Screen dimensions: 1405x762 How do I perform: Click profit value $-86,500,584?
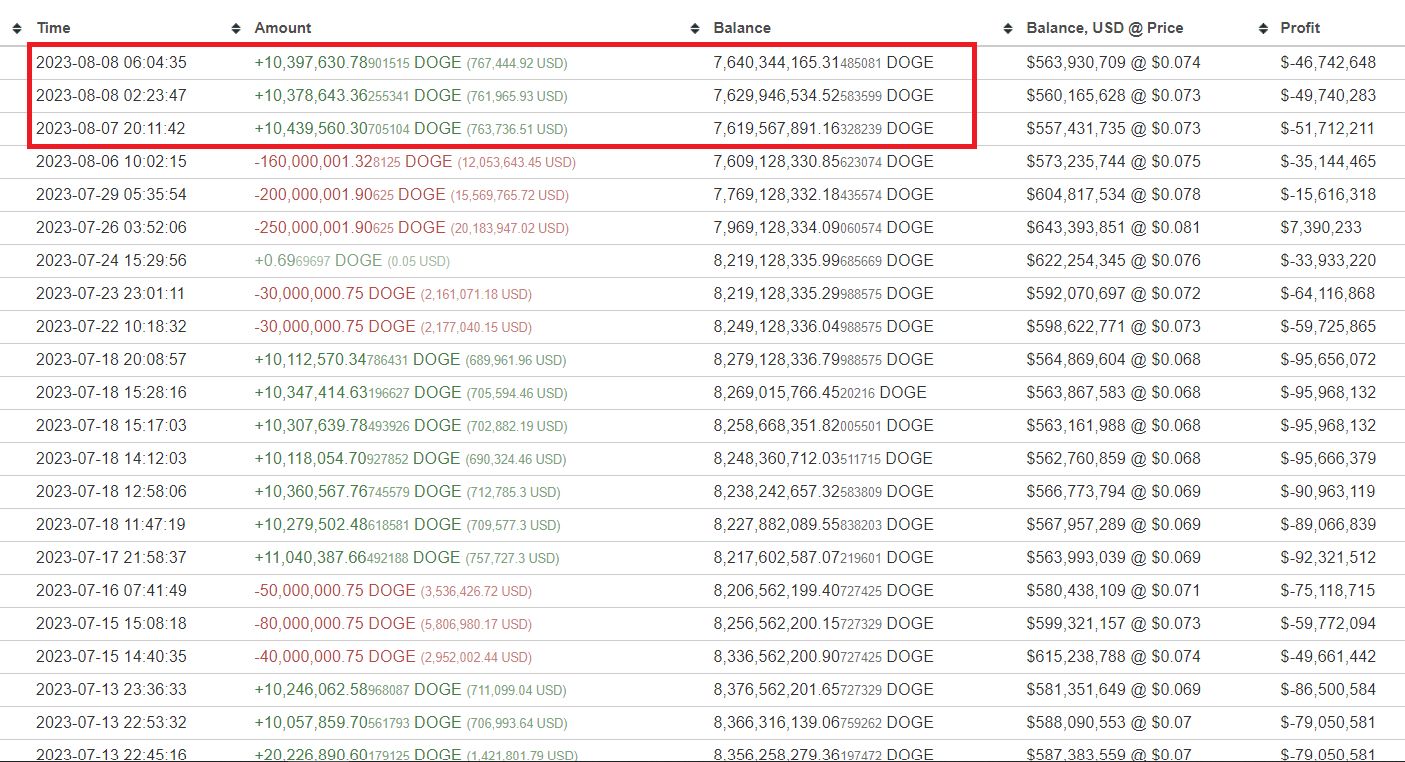coord(1328,689)
